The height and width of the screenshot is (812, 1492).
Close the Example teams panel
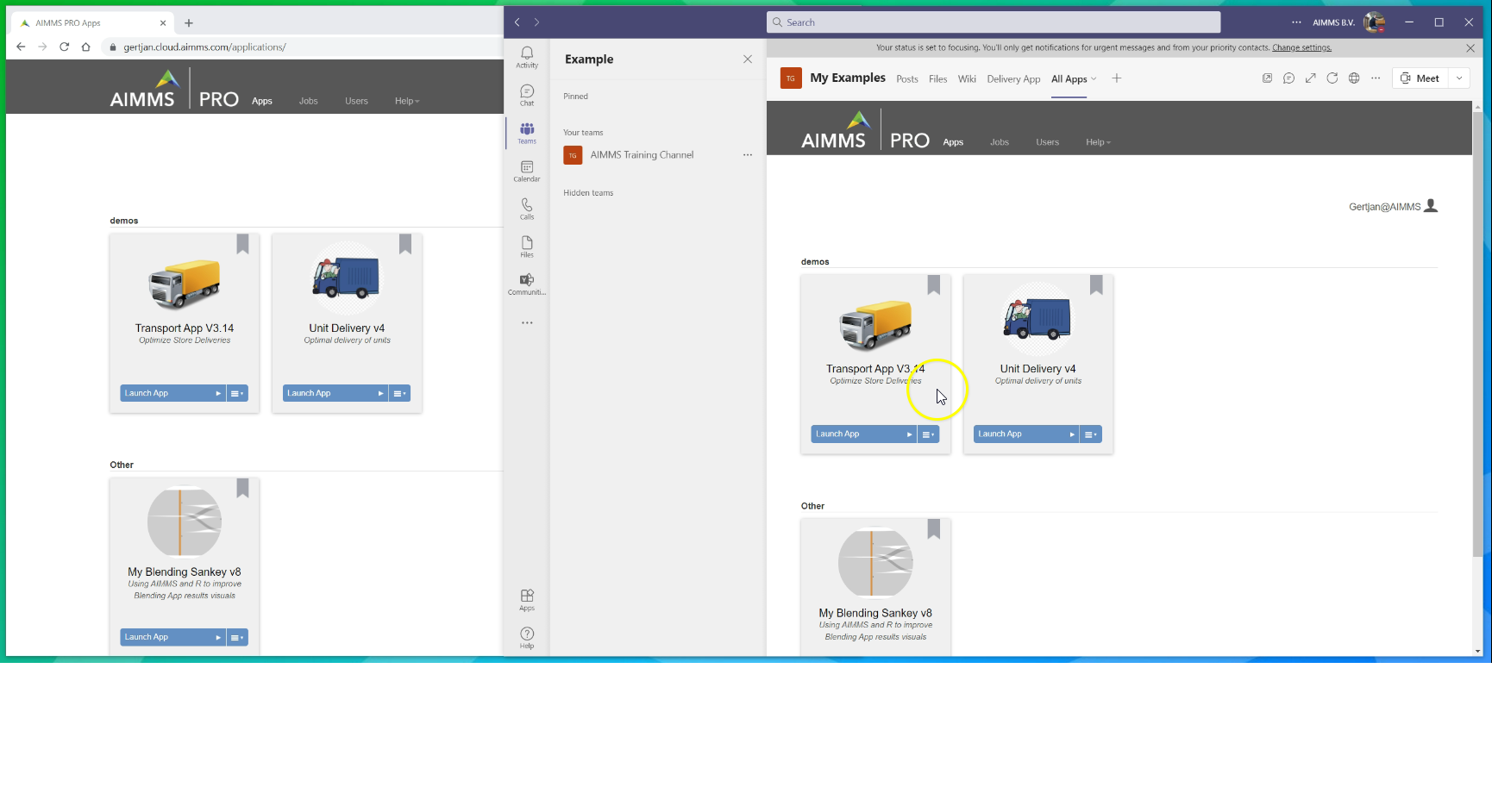pyautogui.click(x=748, y=59)
